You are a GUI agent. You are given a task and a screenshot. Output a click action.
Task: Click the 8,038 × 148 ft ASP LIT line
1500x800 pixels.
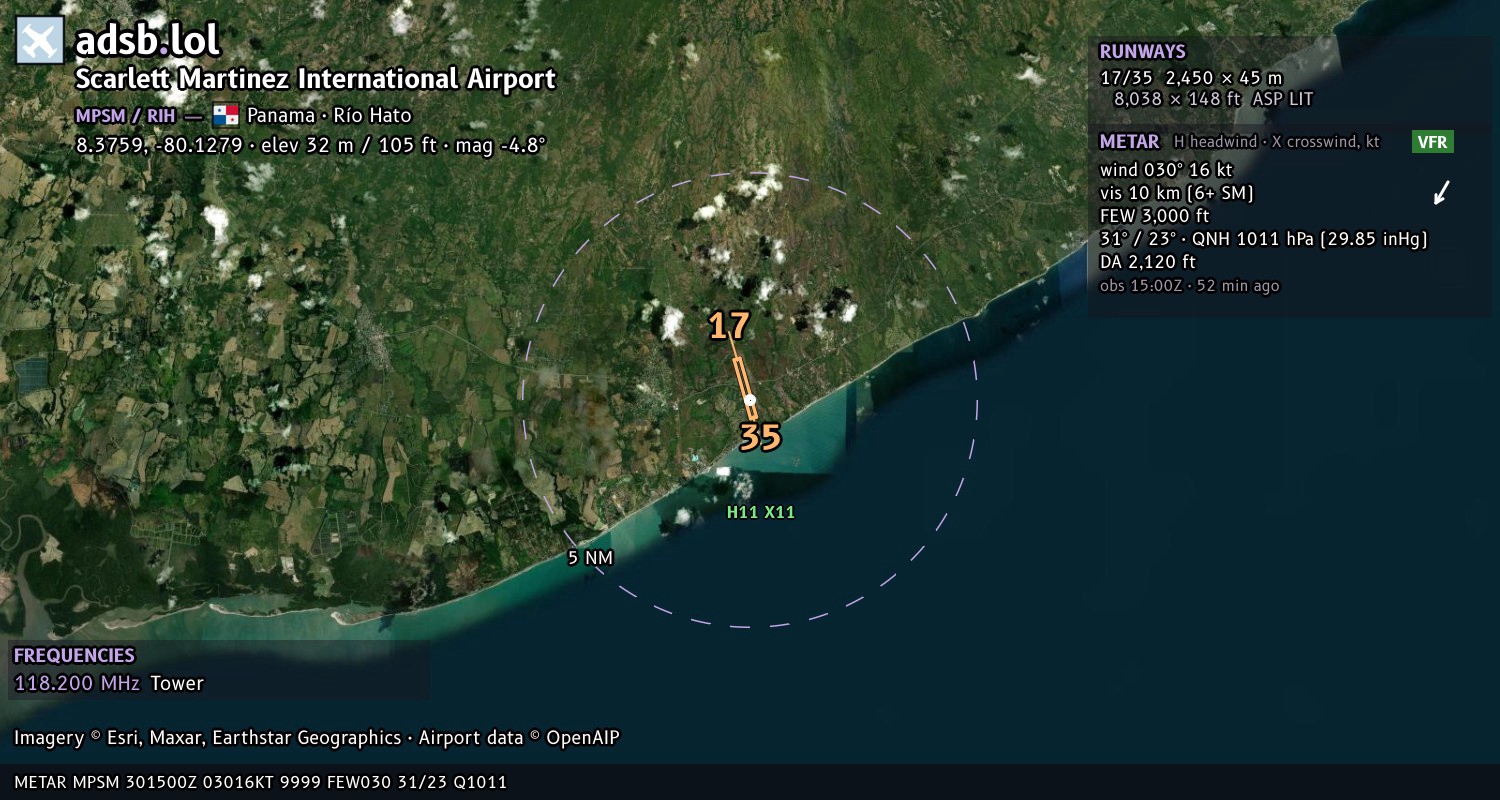pyautogui.click(x=1214, y=99)
